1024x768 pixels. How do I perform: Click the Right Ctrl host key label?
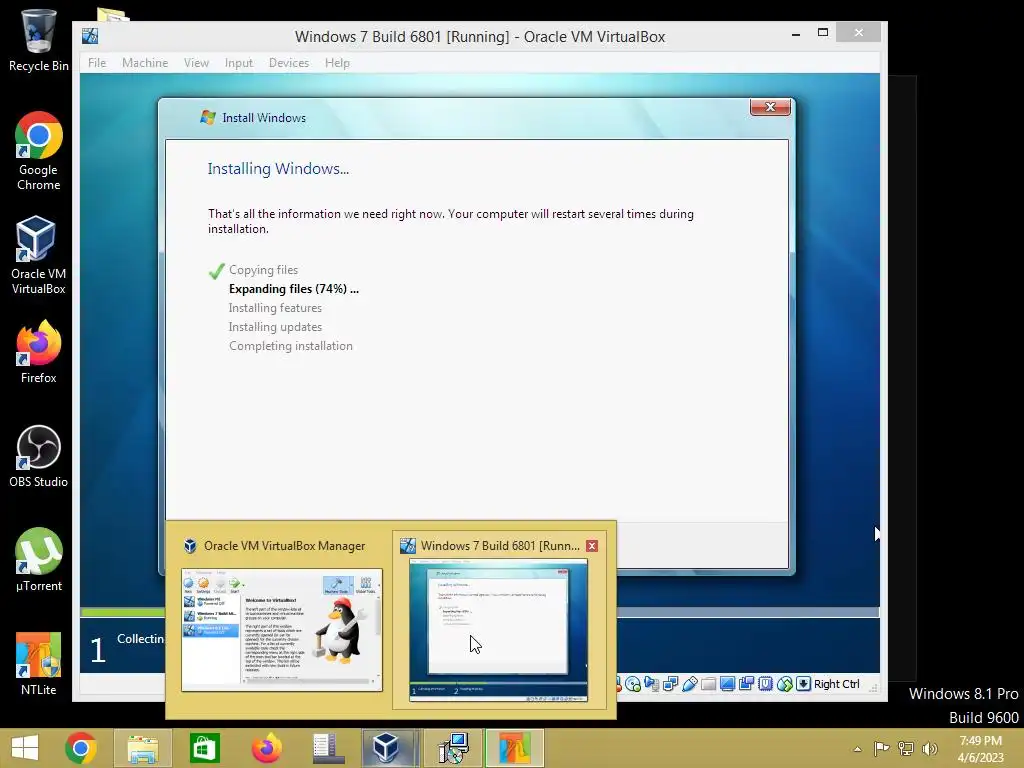[837, 684]
